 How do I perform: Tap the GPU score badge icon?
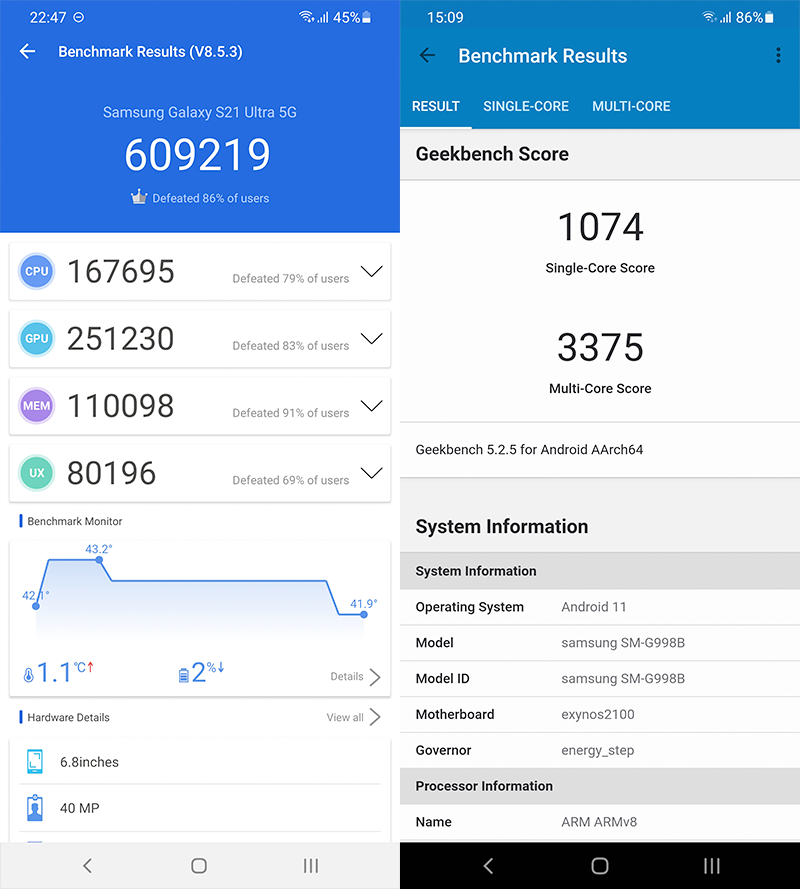click(x=36, y=338)
